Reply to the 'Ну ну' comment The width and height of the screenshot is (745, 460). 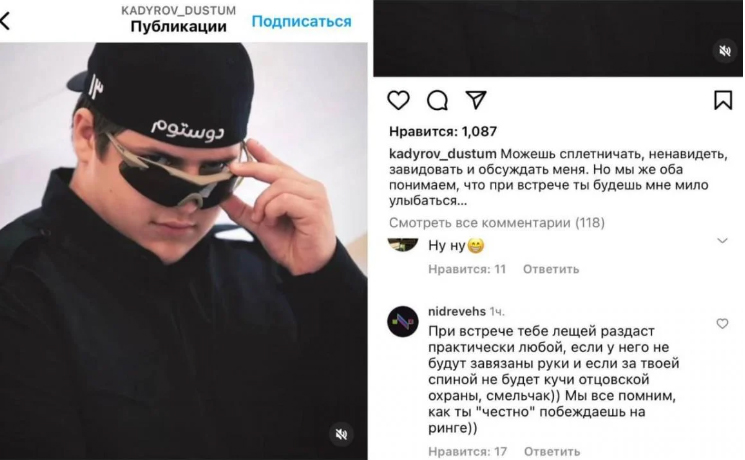tap(551, 269)
